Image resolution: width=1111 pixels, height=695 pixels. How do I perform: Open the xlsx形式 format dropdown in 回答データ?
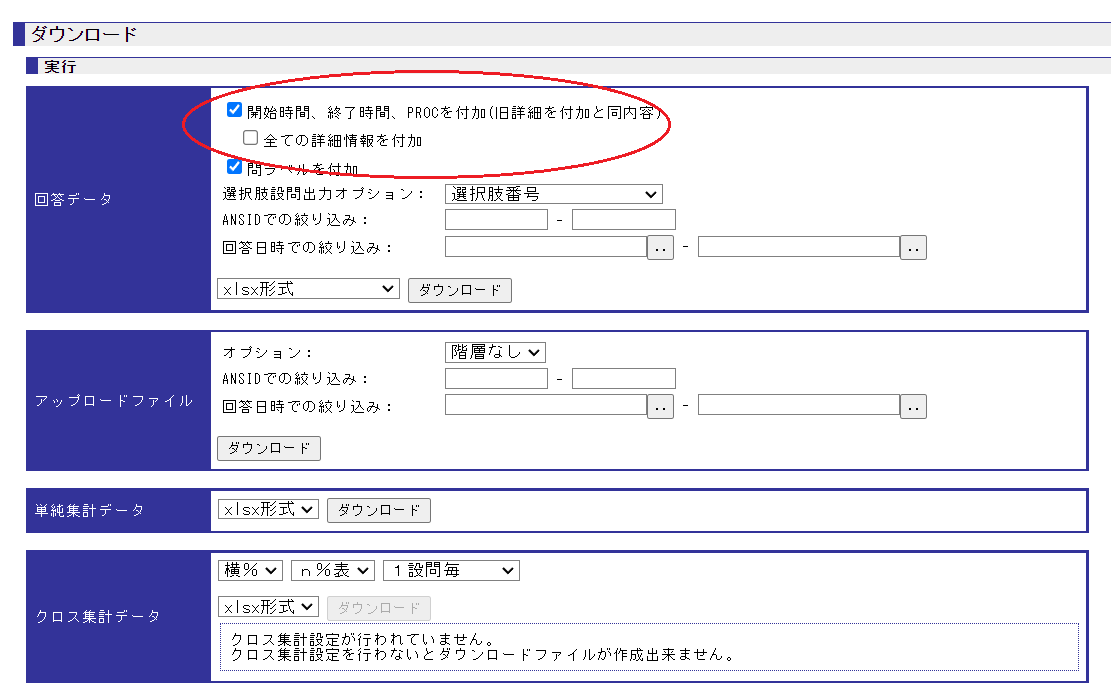point(308,289)
